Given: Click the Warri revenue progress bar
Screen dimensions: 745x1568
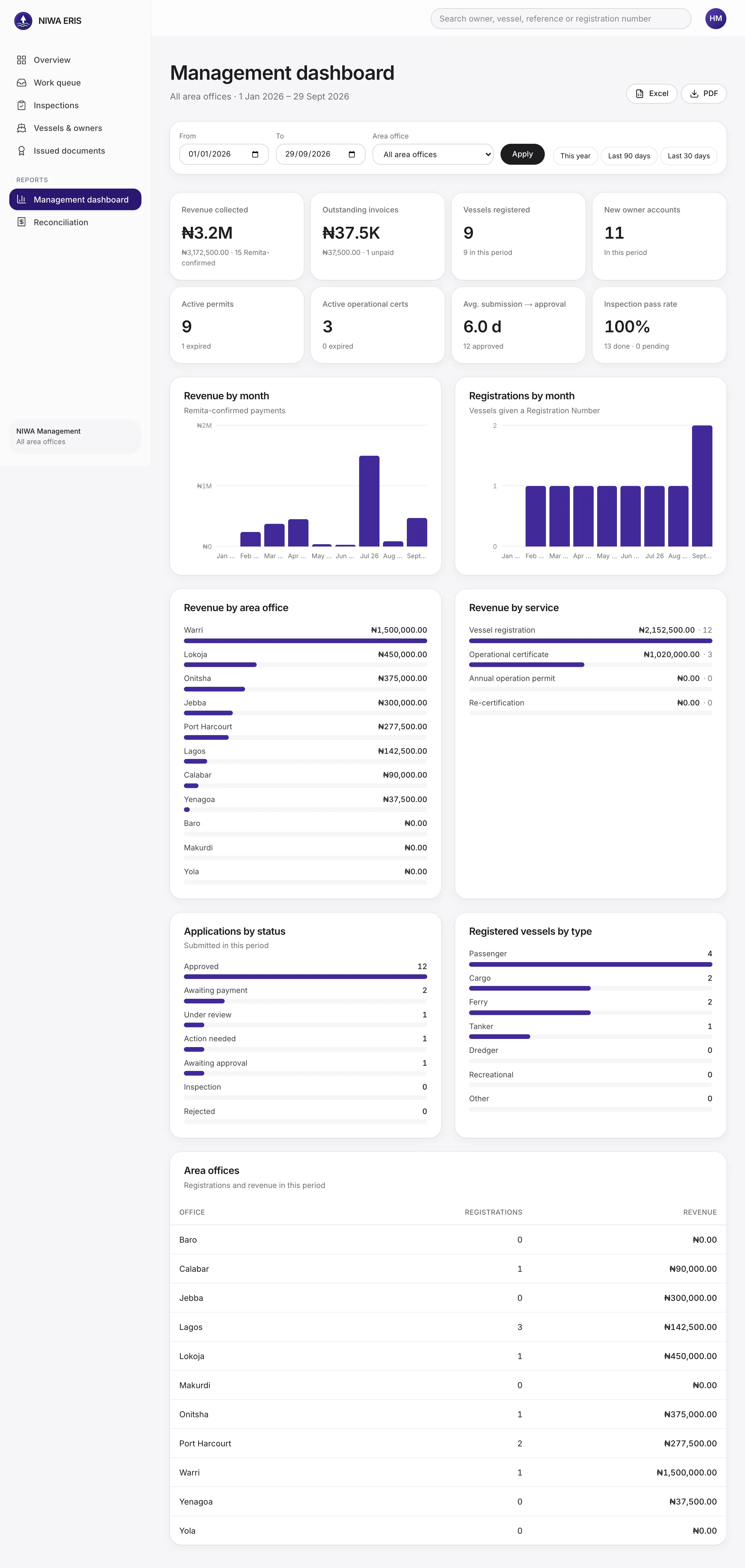Looking at the screenshot, I should pyautogui.click(x=306, y=641).
